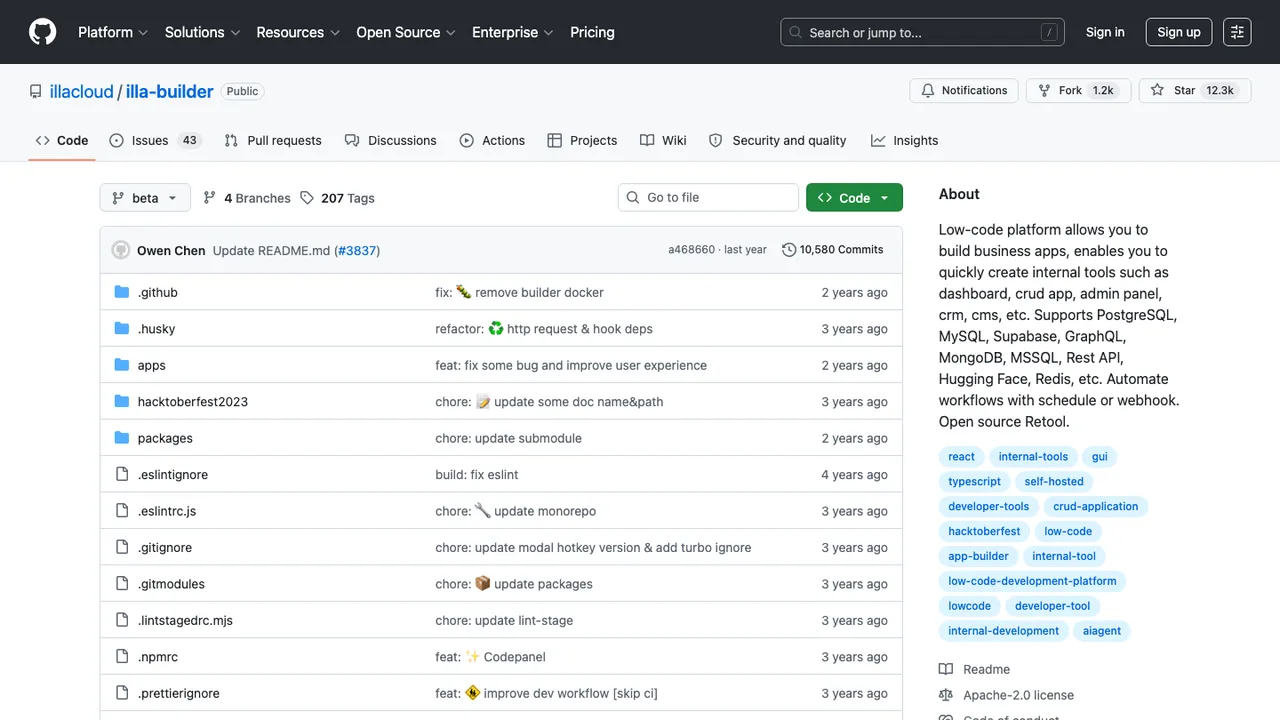The image size is (1280, 720).
Task: Select the typescript topic tag
Action: tap(974, 482)
